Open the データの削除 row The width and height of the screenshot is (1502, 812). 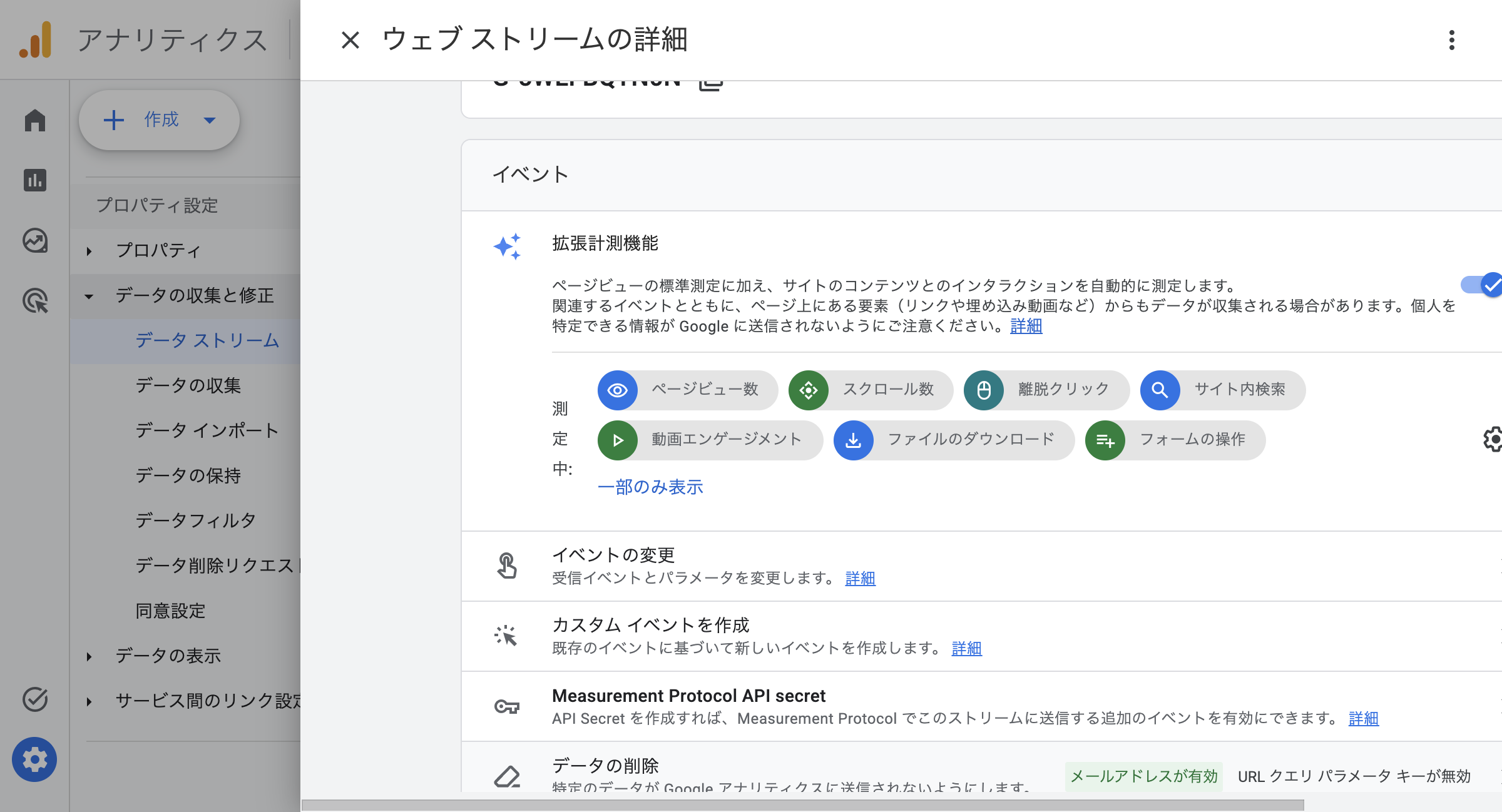[981, 767]
